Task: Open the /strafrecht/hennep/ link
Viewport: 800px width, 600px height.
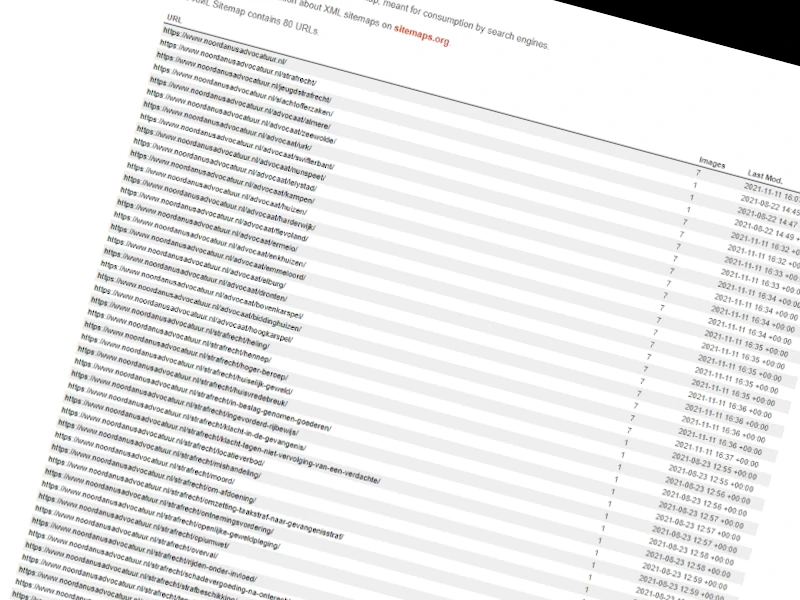Action: point(179,334)
